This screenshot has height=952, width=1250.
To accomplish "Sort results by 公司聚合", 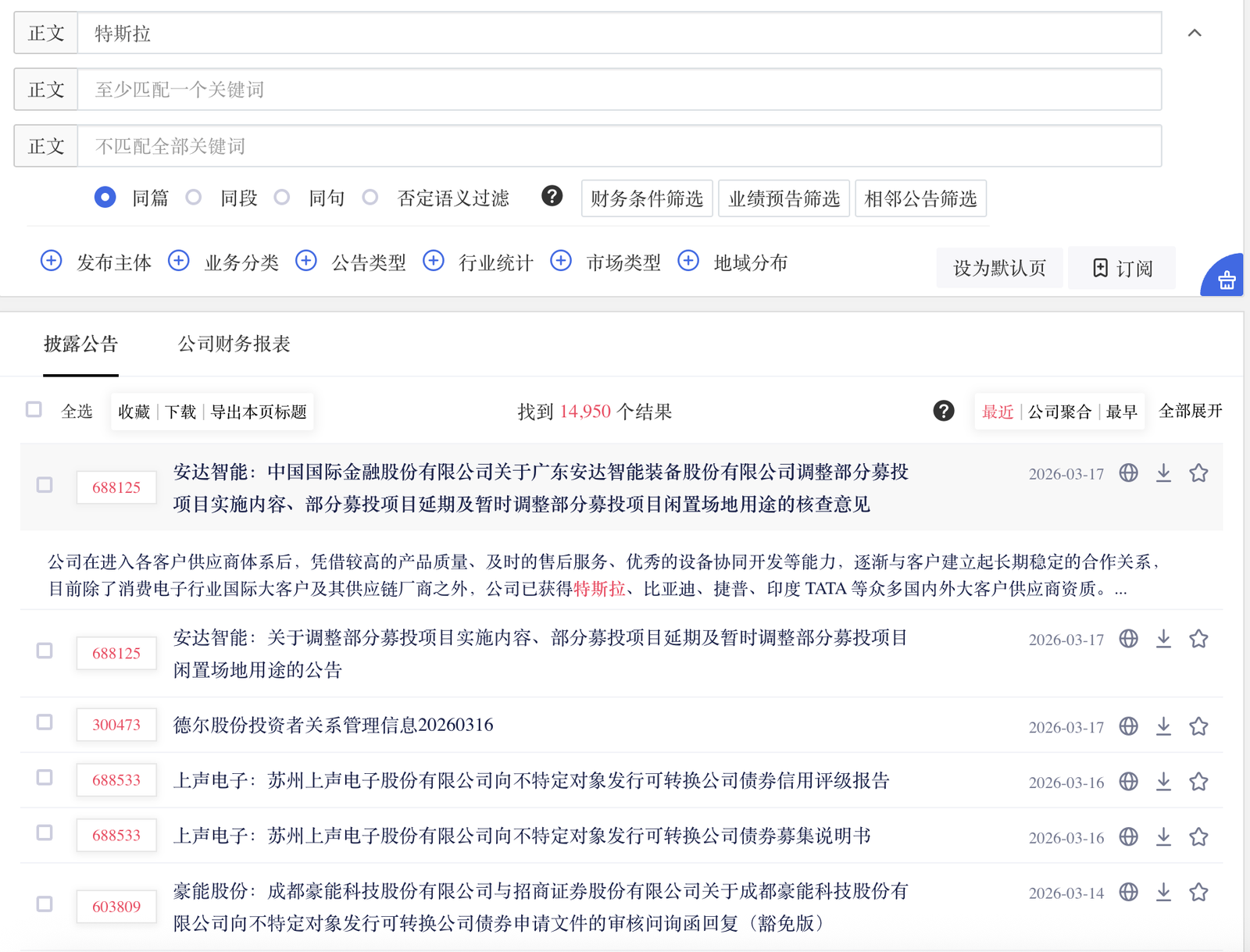I will 1060,412.
